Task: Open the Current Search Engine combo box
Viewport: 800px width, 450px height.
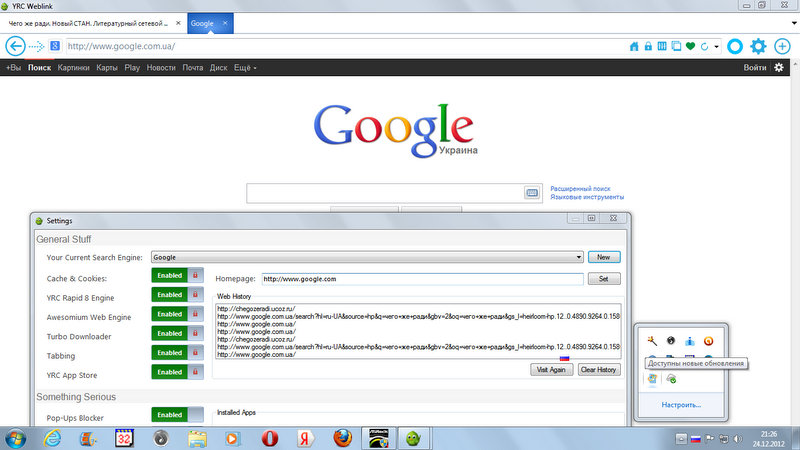Action: pyautogui.click(x=367, y=257)
